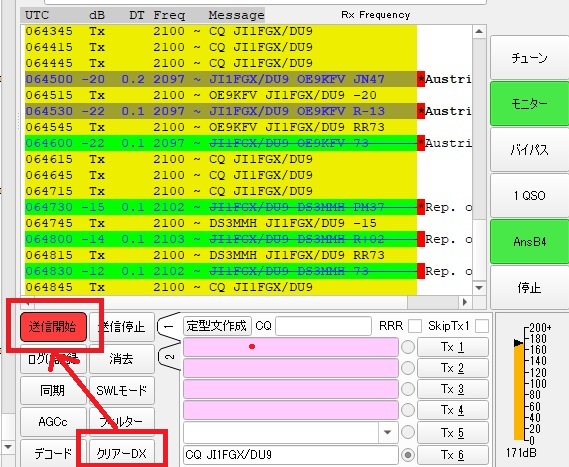Select row 064545 OE9KFV JI1FGX/DU9 RR73
The width and height of the screenshot is (569, 467).
click(x=221, y=127)
